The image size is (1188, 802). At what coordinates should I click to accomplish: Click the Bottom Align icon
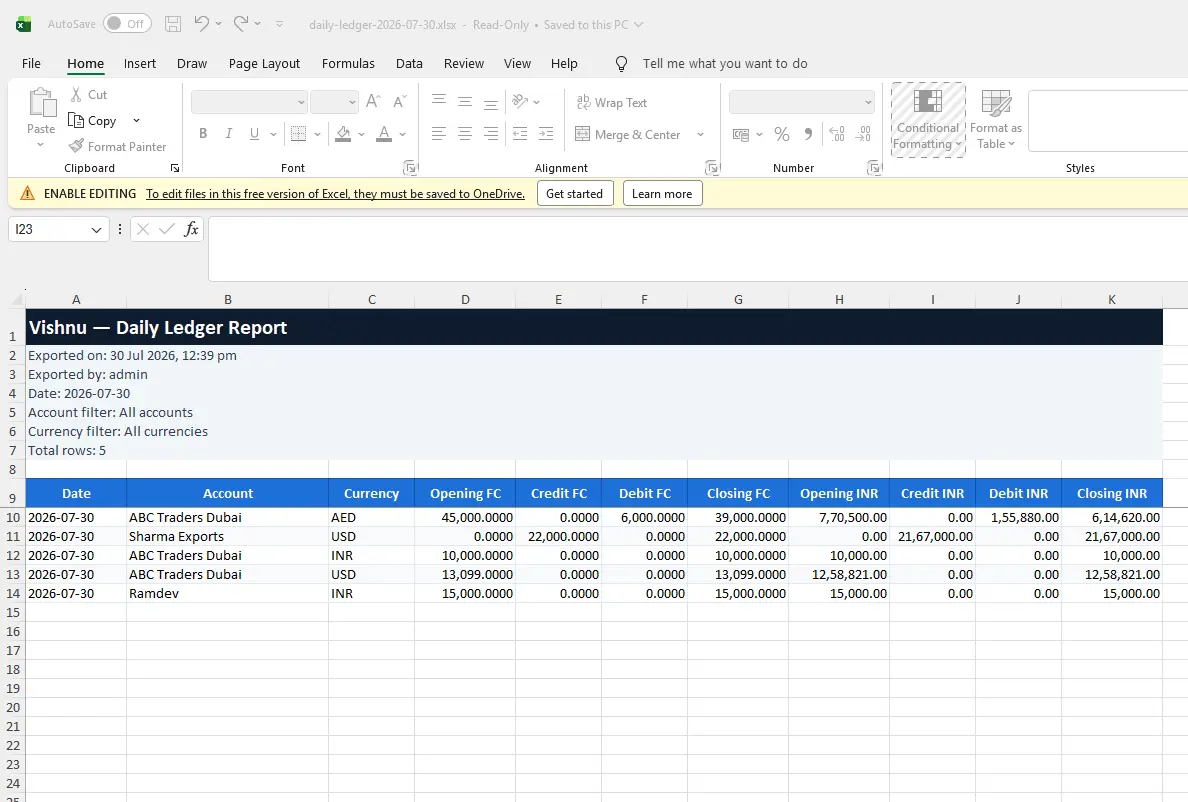[491, 103]
